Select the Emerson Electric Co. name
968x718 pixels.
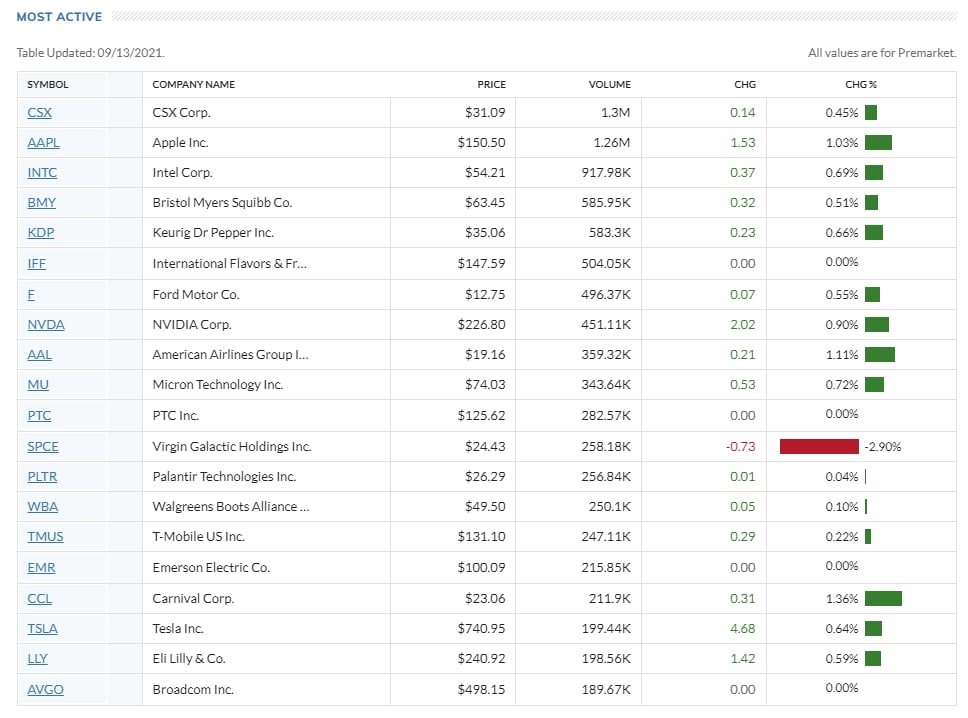(211, 567)
